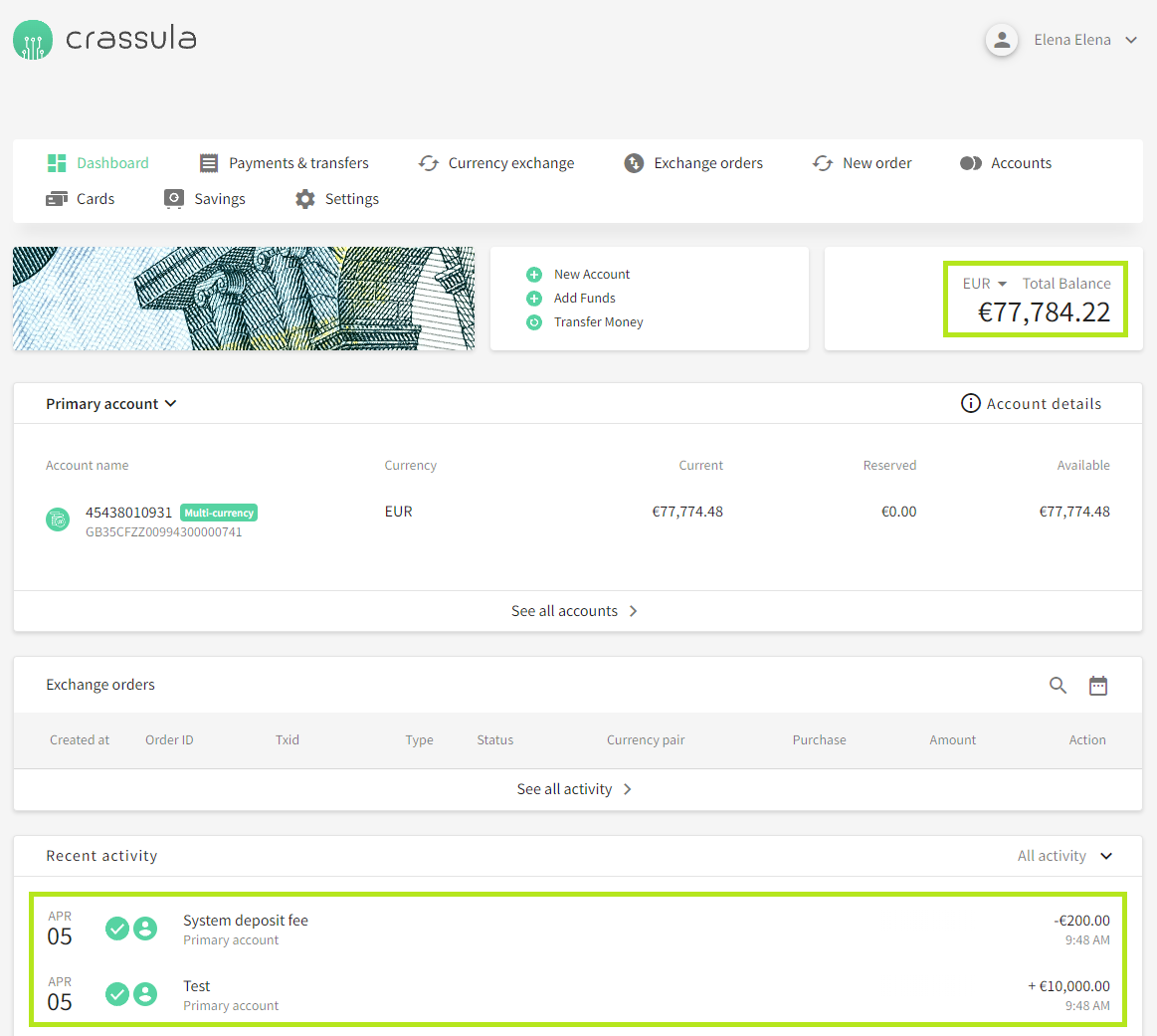
Task: Open the System deposit fee transaction
Action: 246,921
